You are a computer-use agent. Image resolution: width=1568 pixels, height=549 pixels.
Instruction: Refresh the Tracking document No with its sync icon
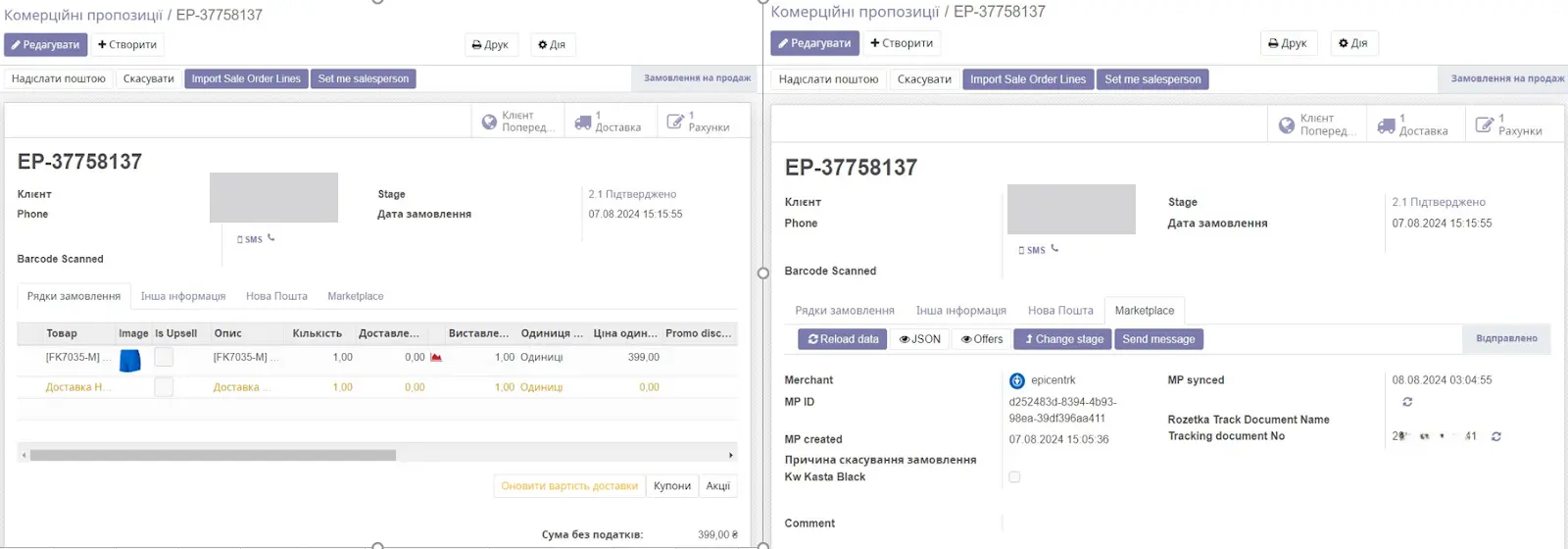click(x=1496, y=436)
